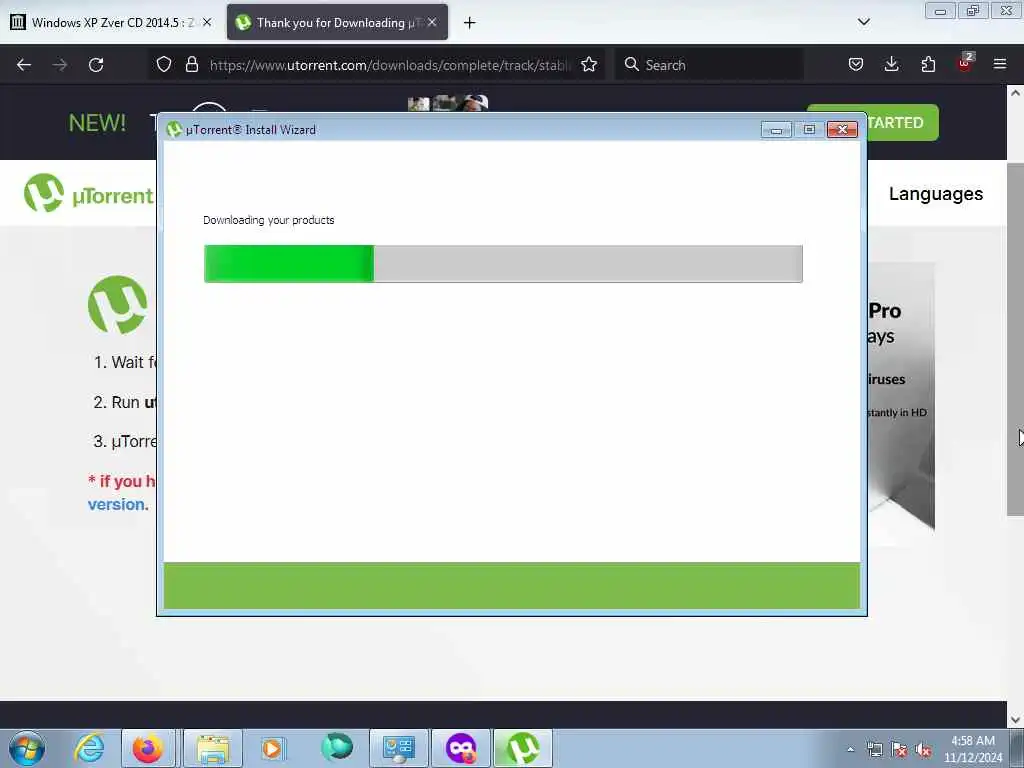Open the Save to Pocket icon
The height and width of the screenshot is (768, 1024).
pos(856,64)
